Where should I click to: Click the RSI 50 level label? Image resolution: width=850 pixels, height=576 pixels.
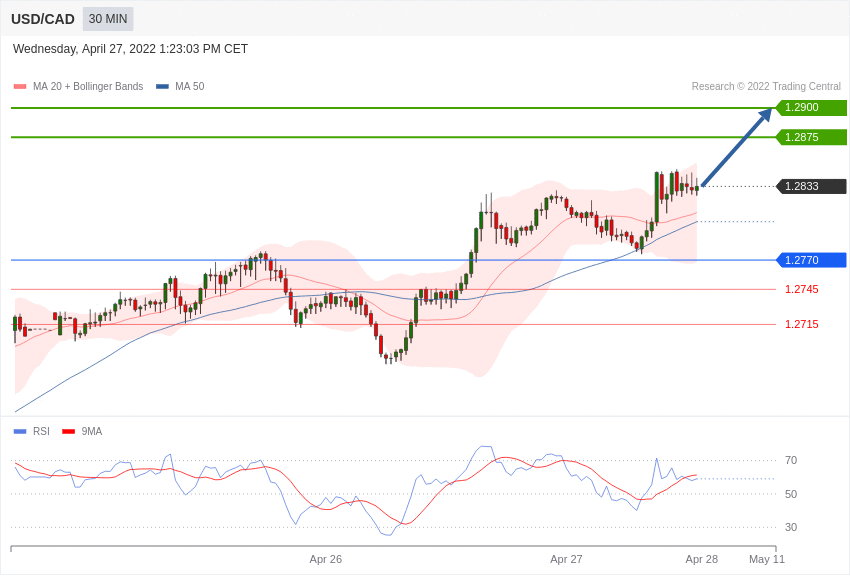pyautogui.click(x=791, y=494)
